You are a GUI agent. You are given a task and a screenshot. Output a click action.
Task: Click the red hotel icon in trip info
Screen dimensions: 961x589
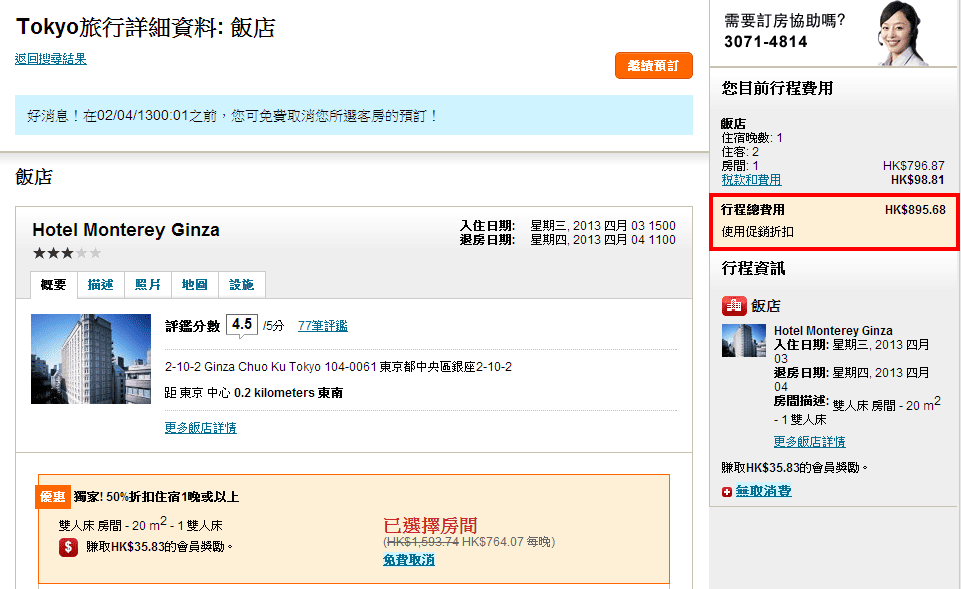733,306
